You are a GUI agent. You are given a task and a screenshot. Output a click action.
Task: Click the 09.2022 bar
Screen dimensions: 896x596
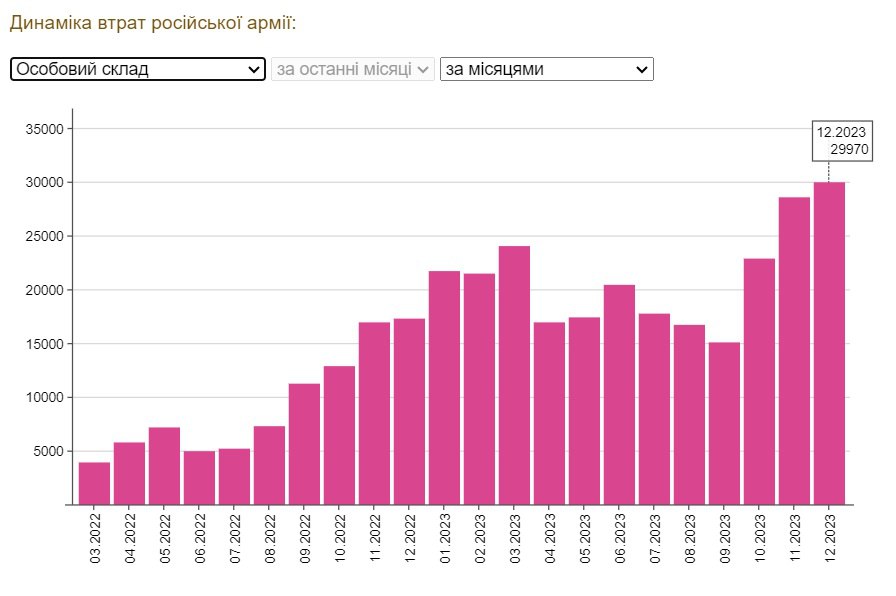click(x=304, y=444)
